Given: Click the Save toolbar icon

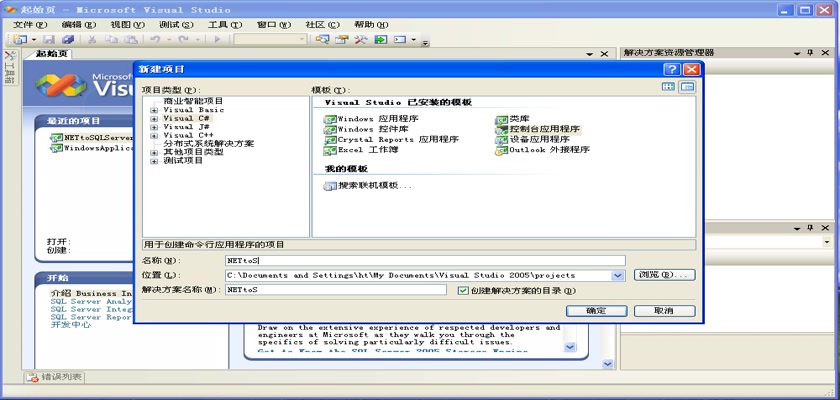Looking at the screenshot, I should [x=49, y=40].
